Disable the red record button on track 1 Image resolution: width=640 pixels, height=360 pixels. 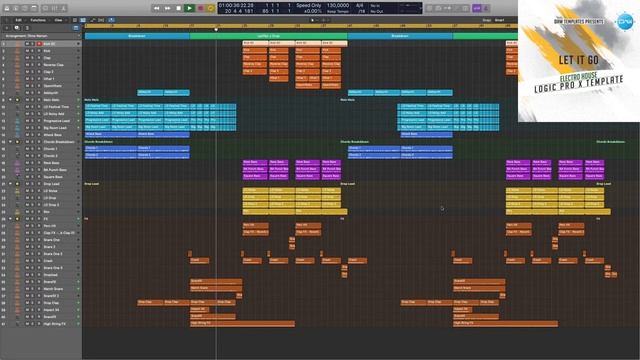(x=40, y=44)
